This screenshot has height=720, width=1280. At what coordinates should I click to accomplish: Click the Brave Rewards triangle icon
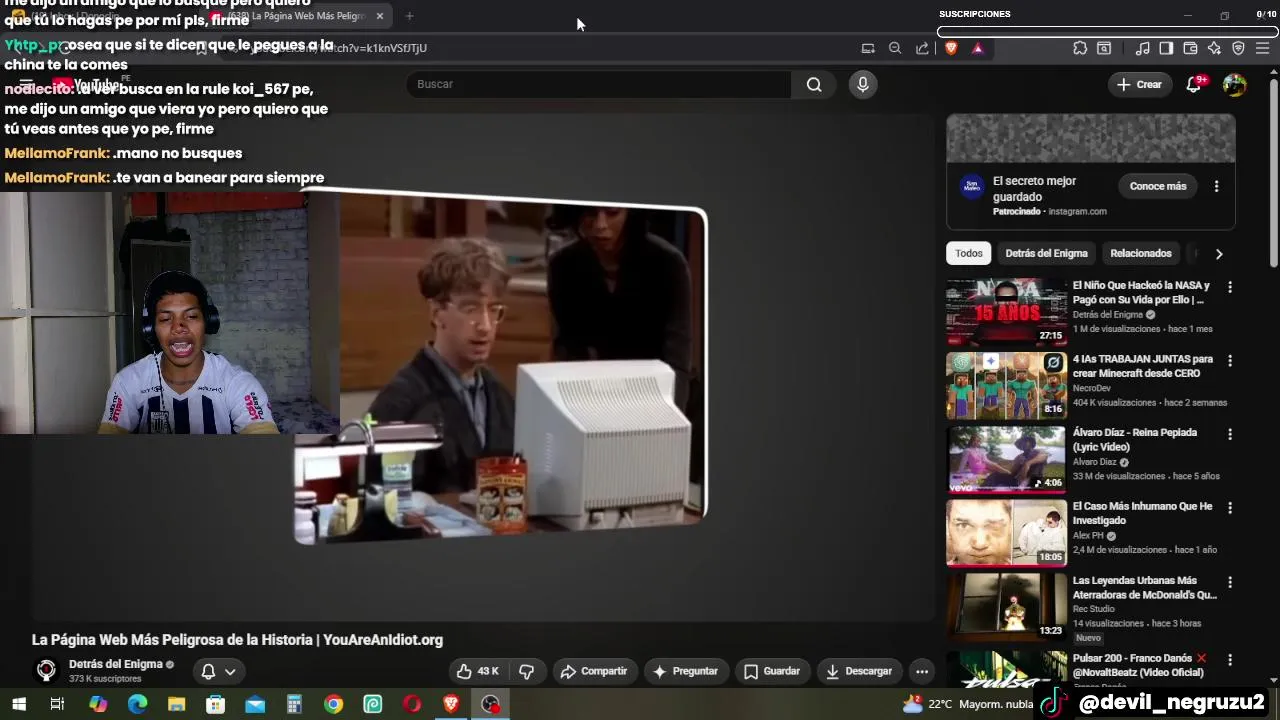978,48
